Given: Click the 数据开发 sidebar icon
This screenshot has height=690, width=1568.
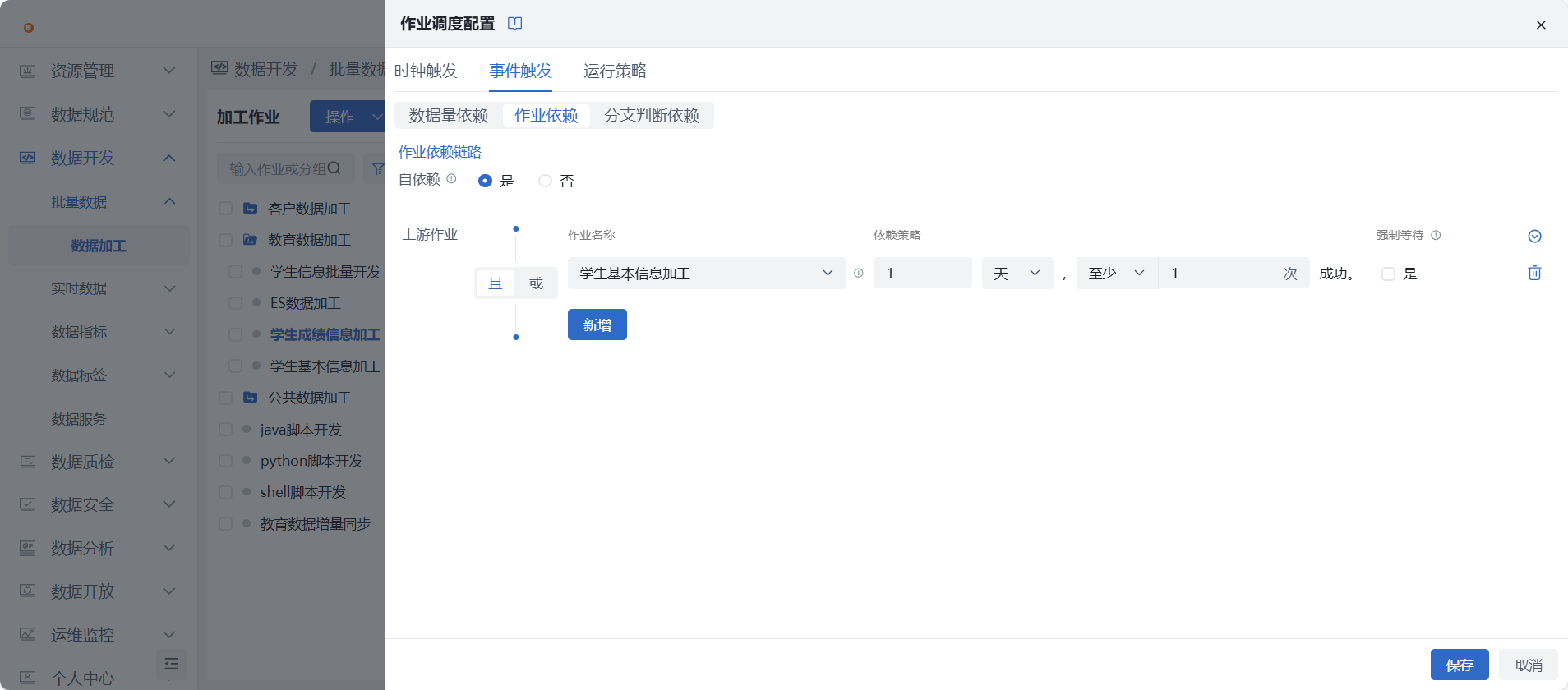Looking at the screenshot, I should tap(27, 157).
